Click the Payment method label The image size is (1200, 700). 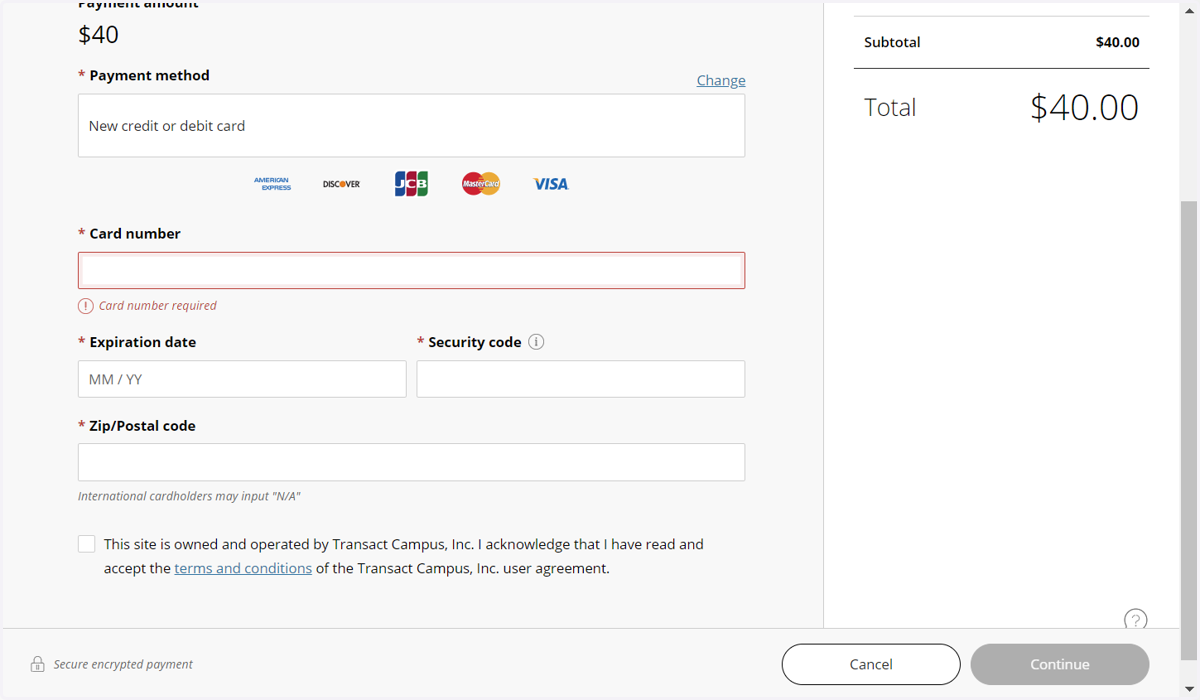coord(149,75)
